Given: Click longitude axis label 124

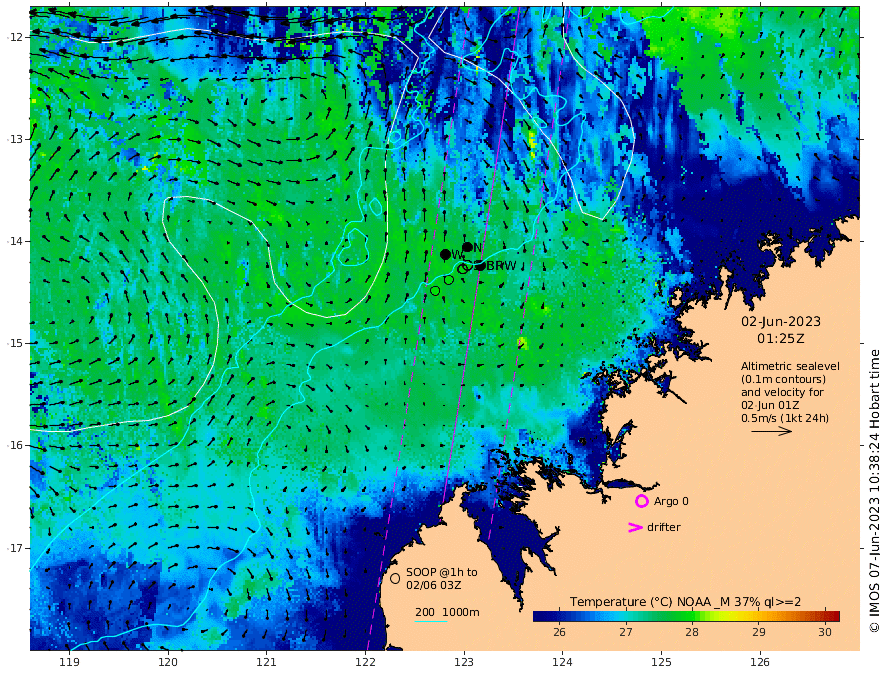Looking at the screenshot, I should point(563,663).
